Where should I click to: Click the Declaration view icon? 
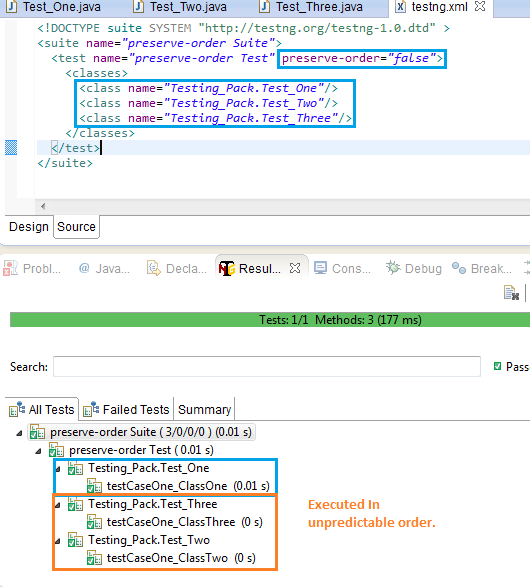[154, 268]
